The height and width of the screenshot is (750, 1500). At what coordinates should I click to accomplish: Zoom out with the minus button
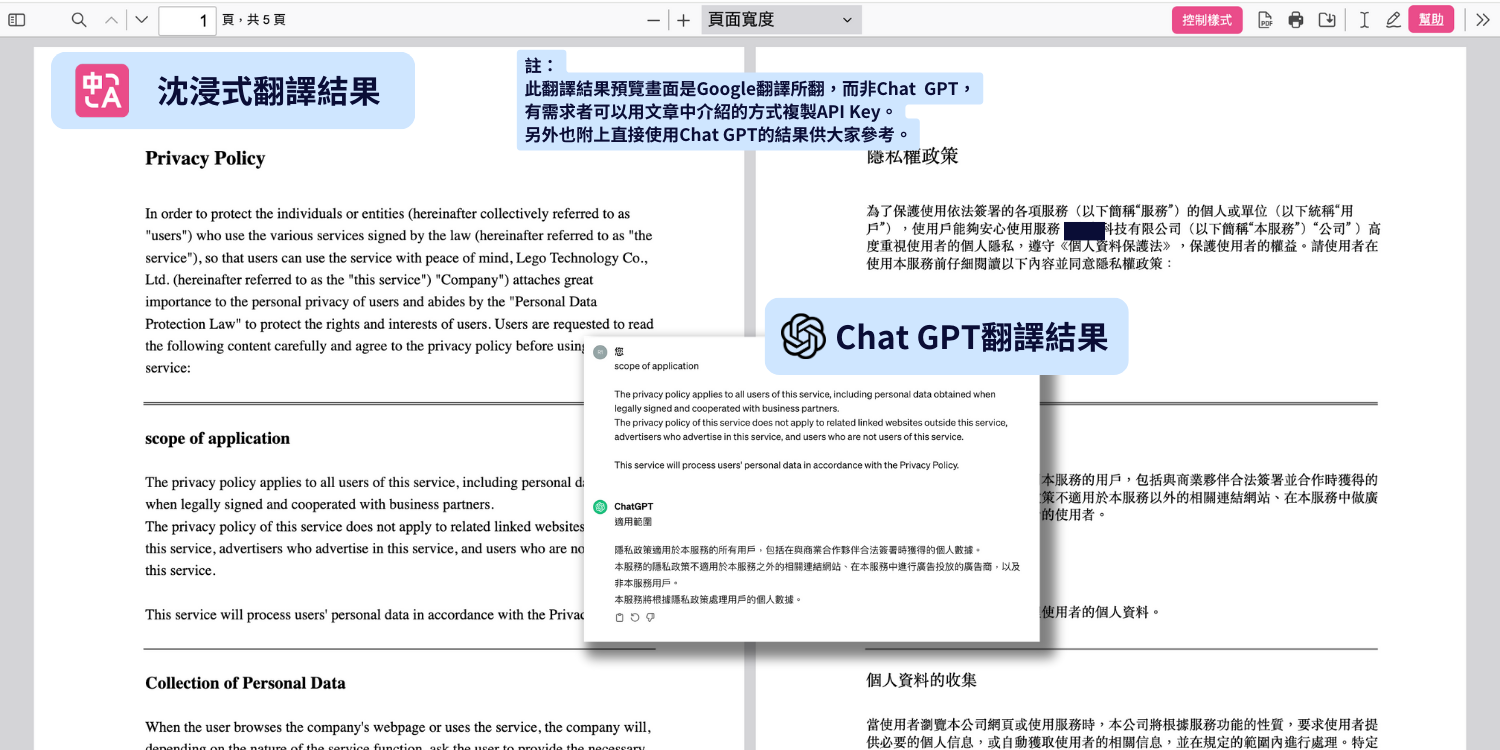pos(654,20)
